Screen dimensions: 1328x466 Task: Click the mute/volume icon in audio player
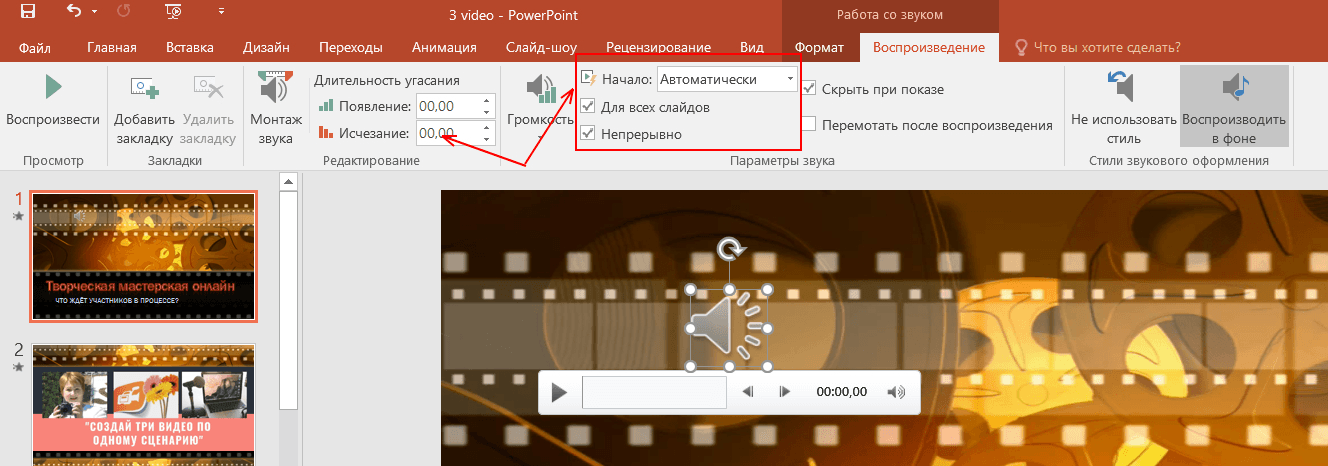(896, 392)
